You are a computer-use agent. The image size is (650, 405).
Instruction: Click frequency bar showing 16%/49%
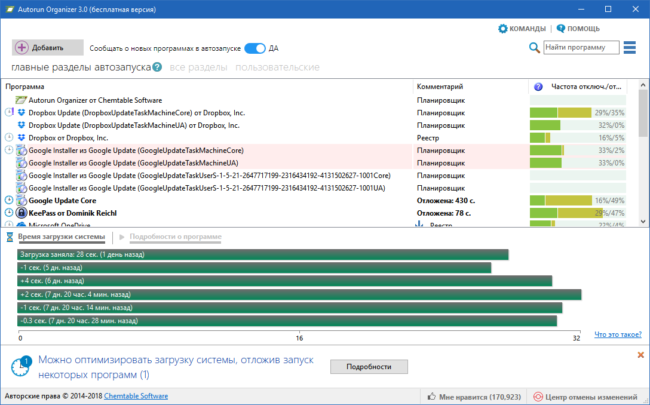click(x=577, y=201)
